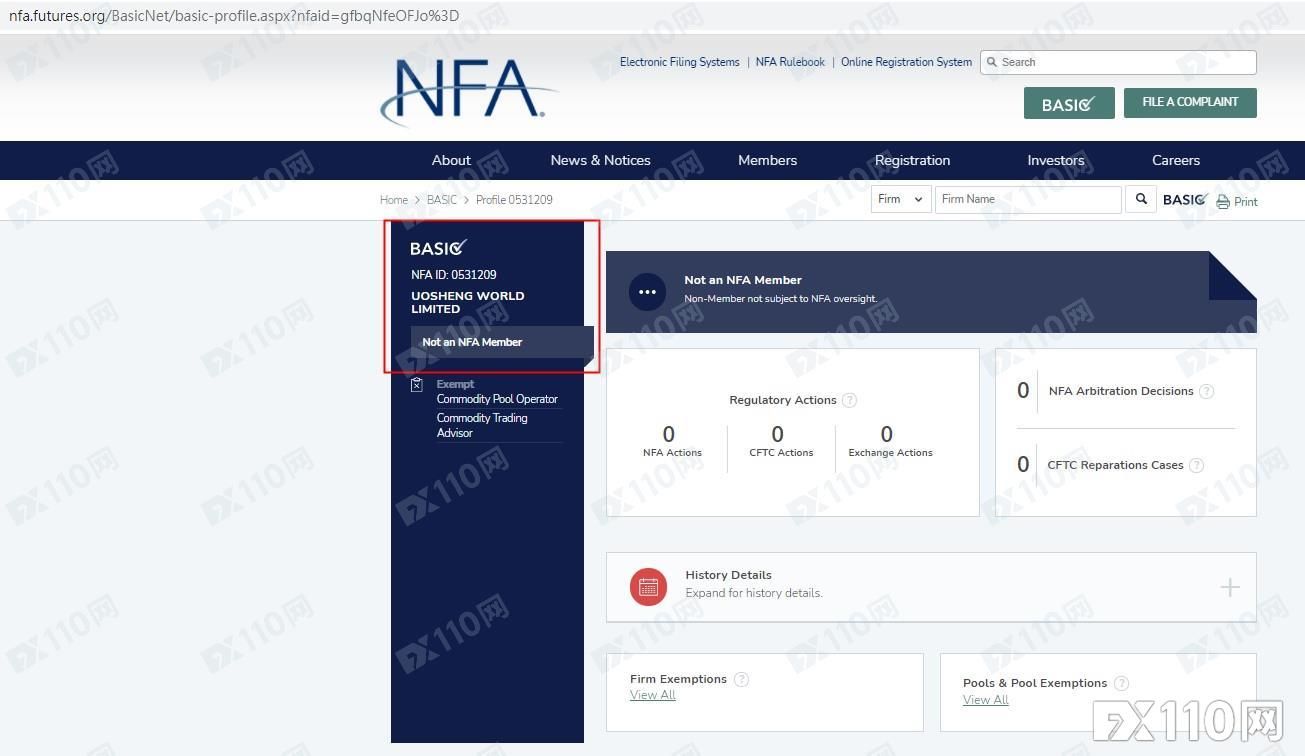
Task: Click the NFA logo
Action: [467, 90]
